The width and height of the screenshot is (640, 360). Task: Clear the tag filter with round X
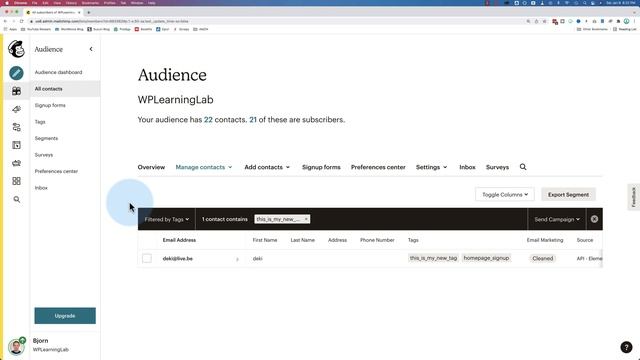tap(594, 219)
